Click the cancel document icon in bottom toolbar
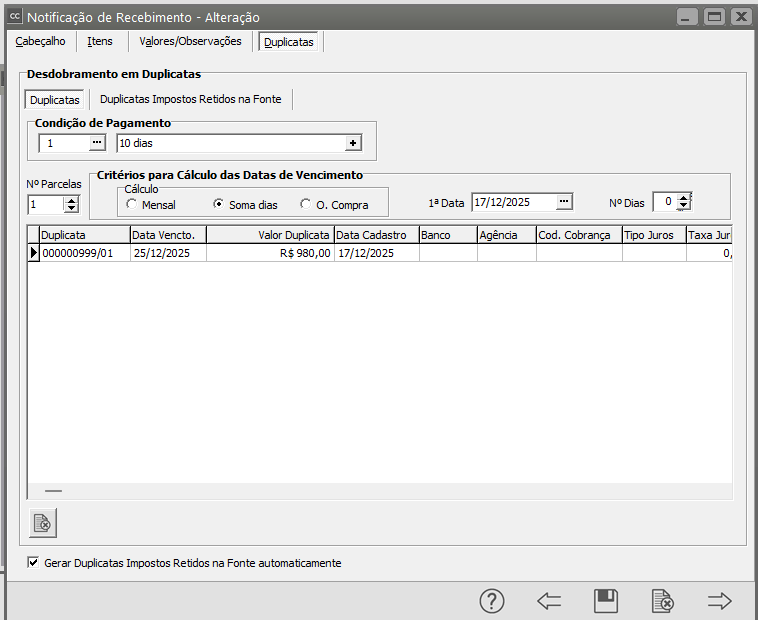The width and height of the screenshot is (758, 620). (662, 600)
